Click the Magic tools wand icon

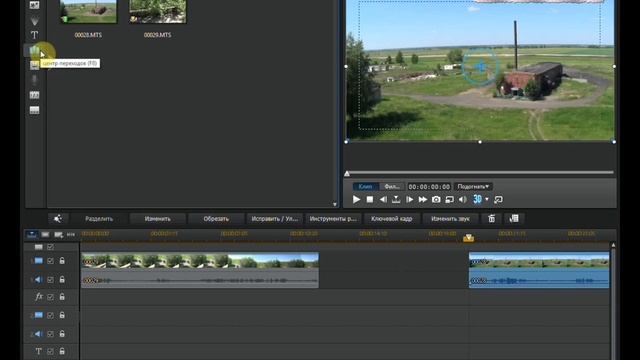coord(58,219)
